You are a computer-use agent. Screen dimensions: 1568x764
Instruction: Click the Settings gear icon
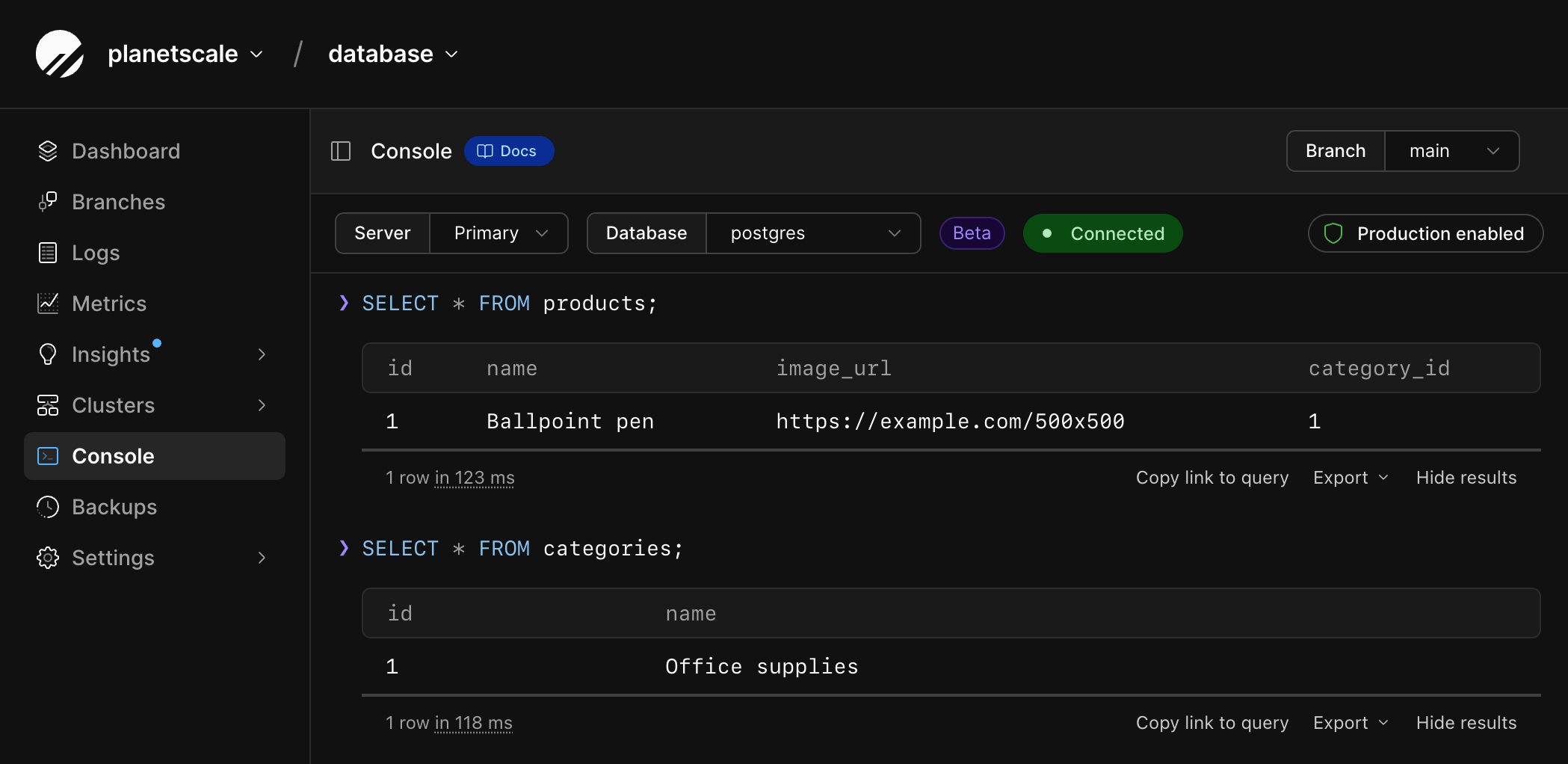(x=48, y=558)
